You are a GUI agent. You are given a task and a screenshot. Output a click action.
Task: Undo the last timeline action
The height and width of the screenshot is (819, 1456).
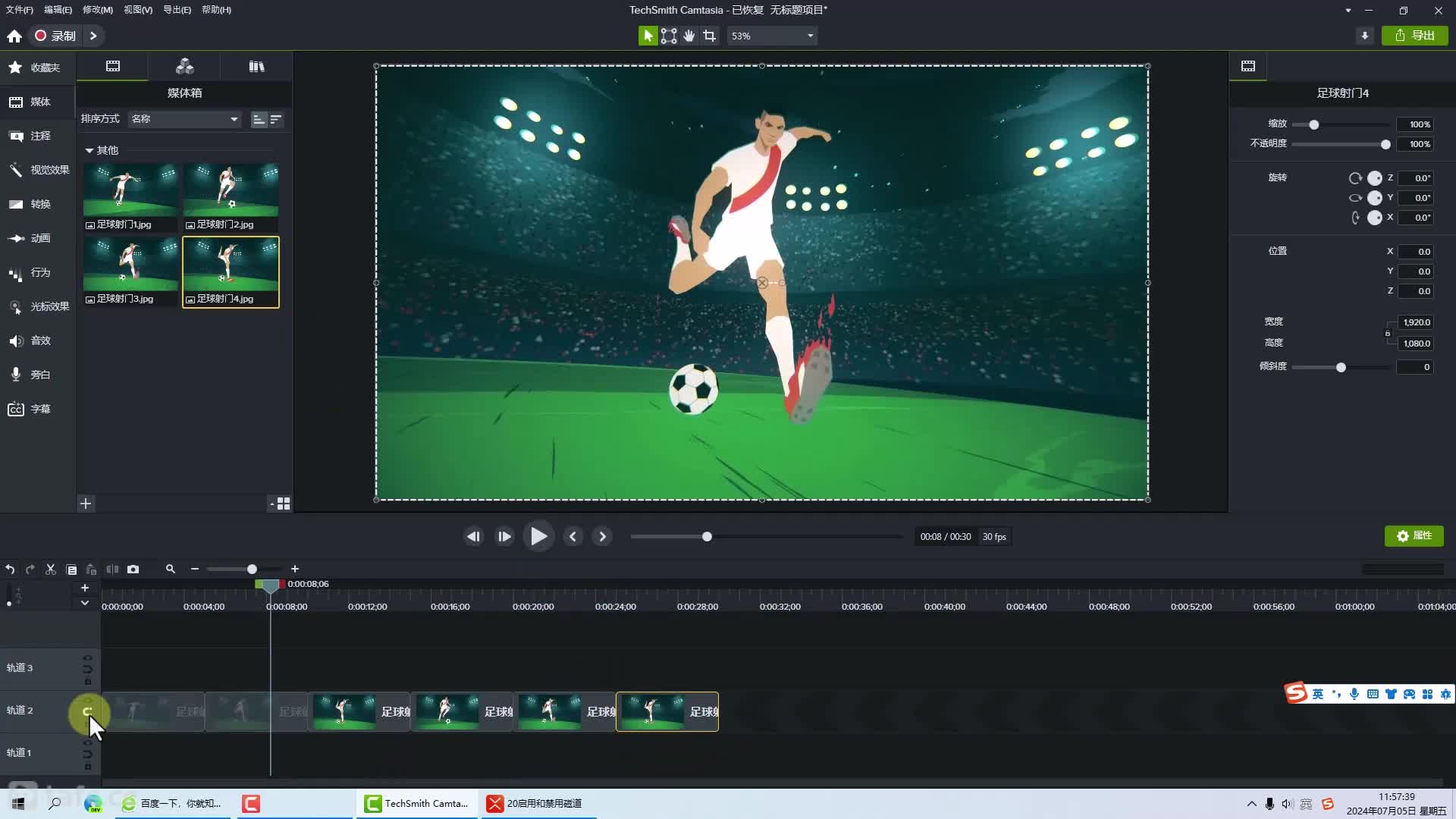pyautogui.click(x=10, y=569)
